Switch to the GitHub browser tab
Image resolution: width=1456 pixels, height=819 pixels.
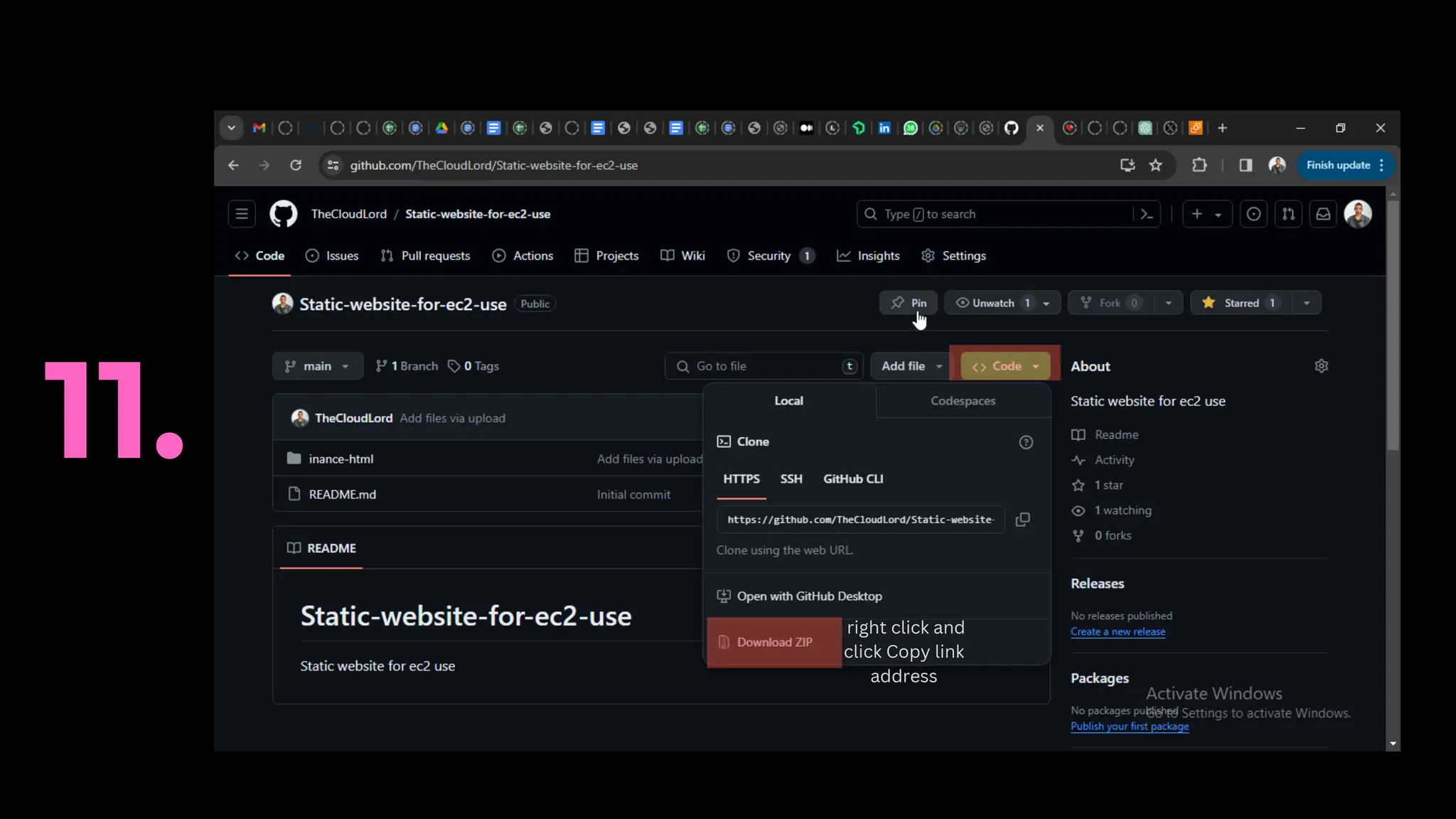pyautogui.click(x=1012, y=128)
